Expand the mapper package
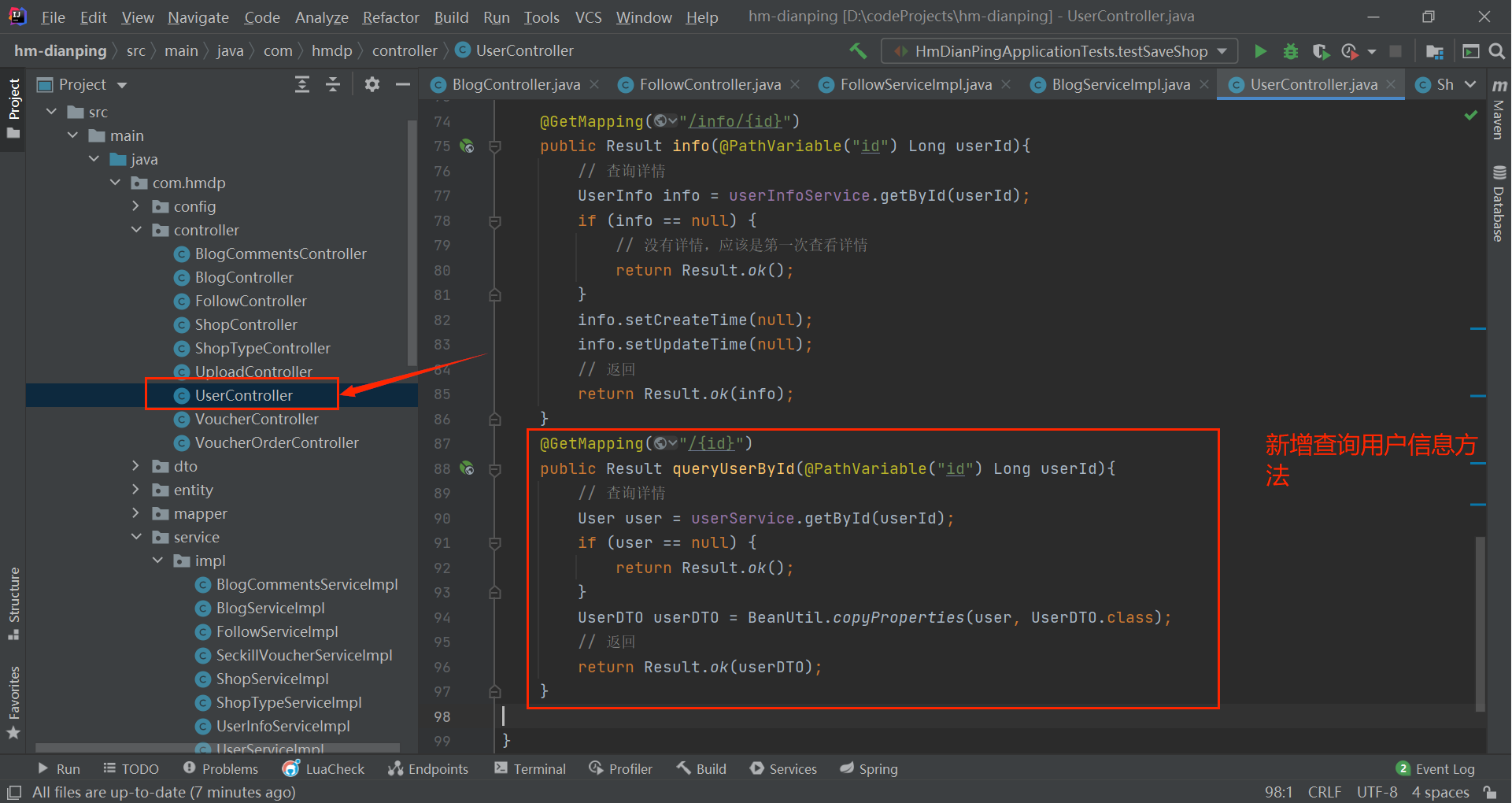The height and width of the screenshot is (803, 1512). pyautogui.click(x=136, y=513)
